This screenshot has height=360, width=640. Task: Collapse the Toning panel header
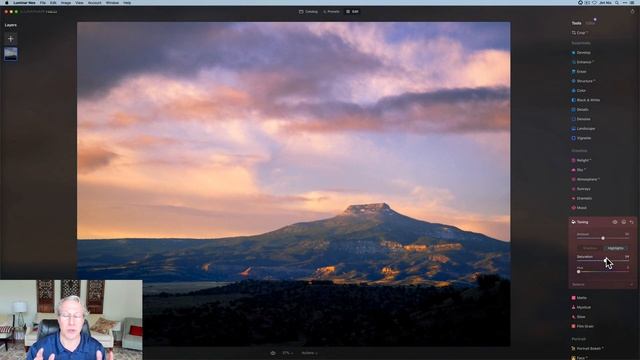583,222
